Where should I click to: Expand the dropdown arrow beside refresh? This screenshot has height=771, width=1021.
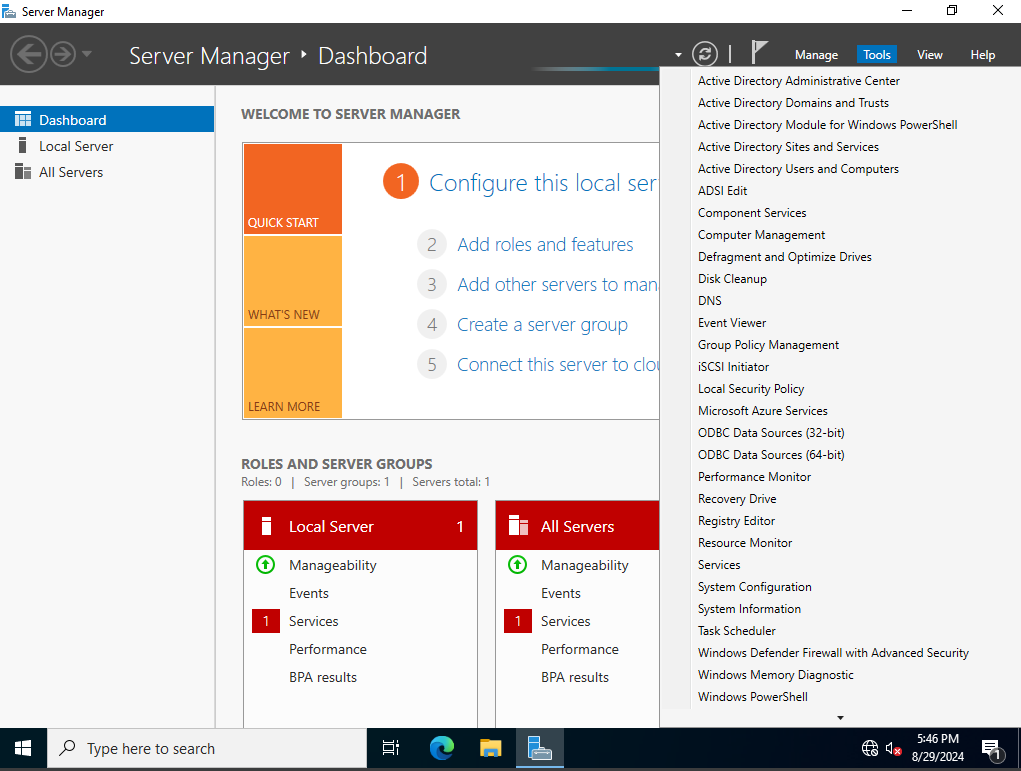pos(678,55)
